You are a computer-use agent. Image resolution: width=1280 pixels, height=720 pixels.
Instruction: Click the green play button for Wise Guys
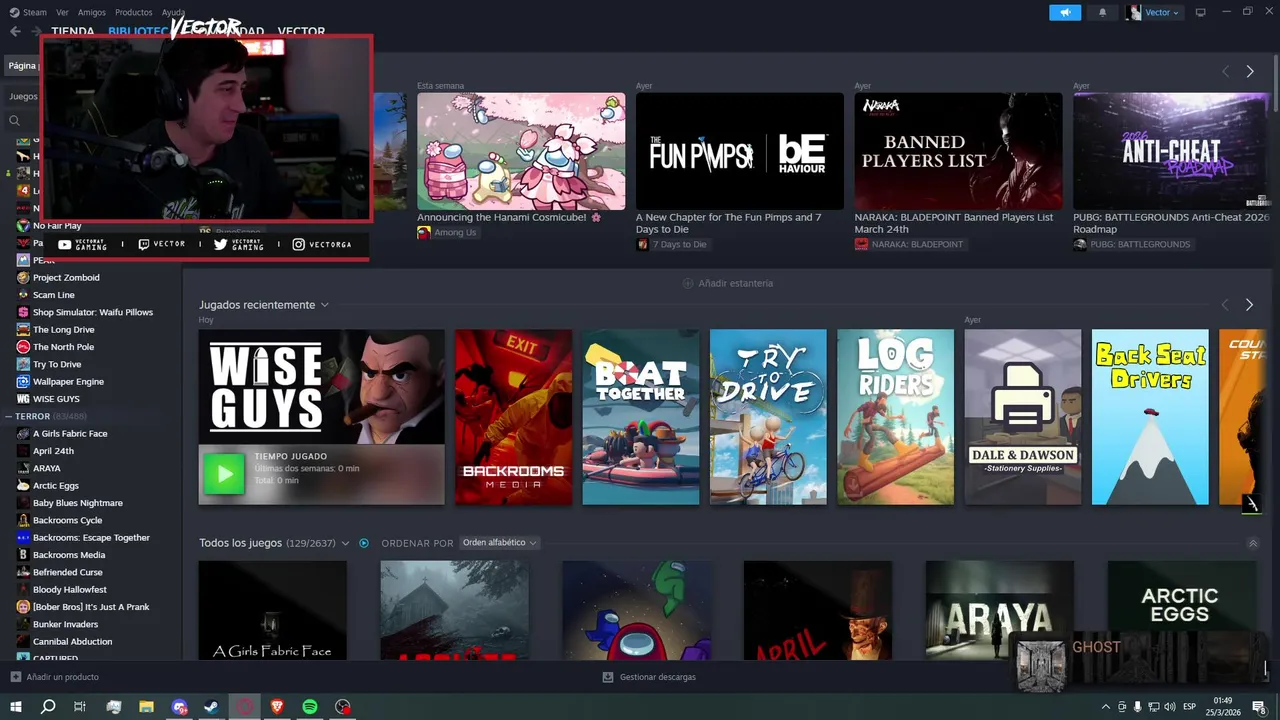click(x=224, y=474)
